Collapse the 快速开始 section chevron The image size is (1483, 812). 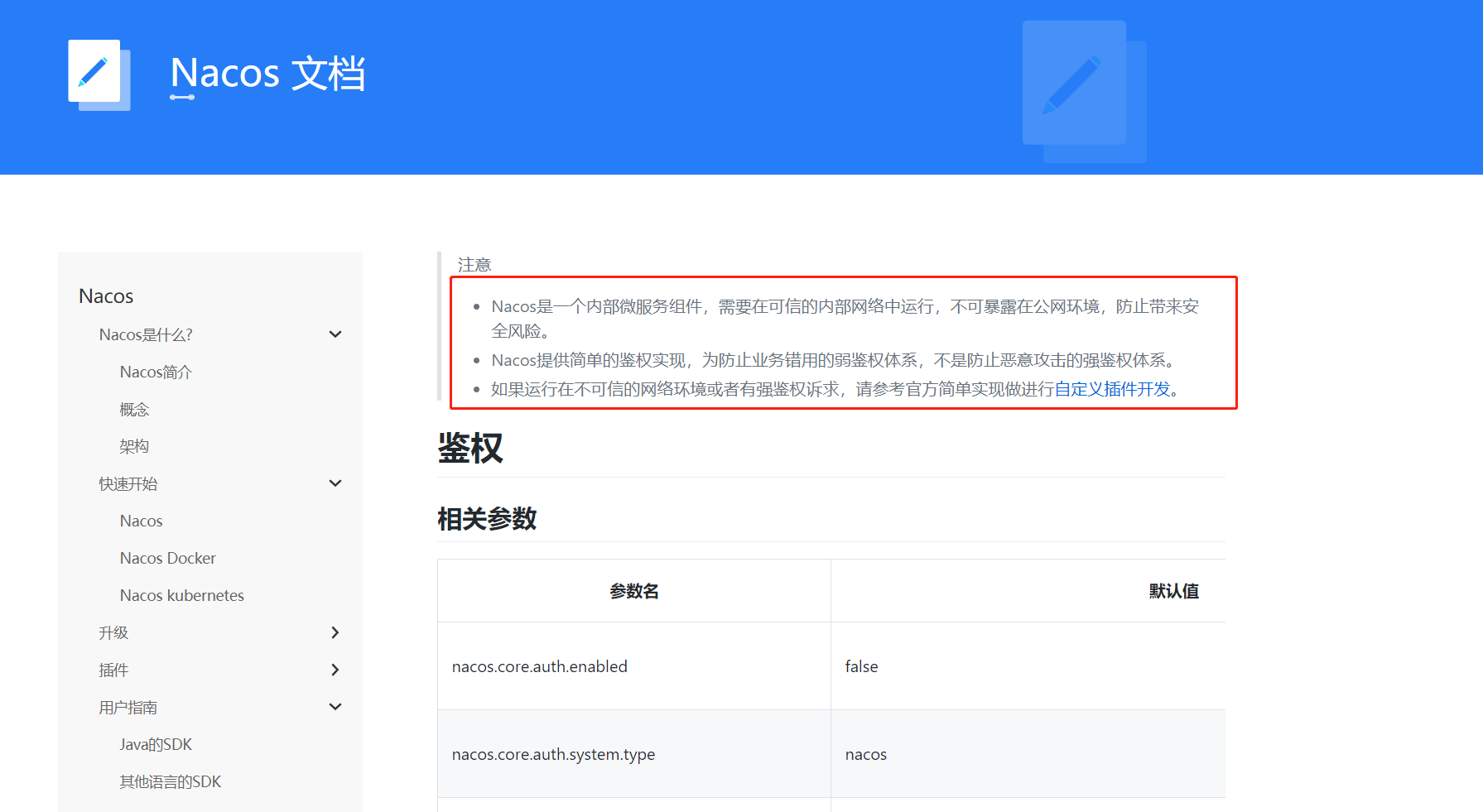(335, 483)
